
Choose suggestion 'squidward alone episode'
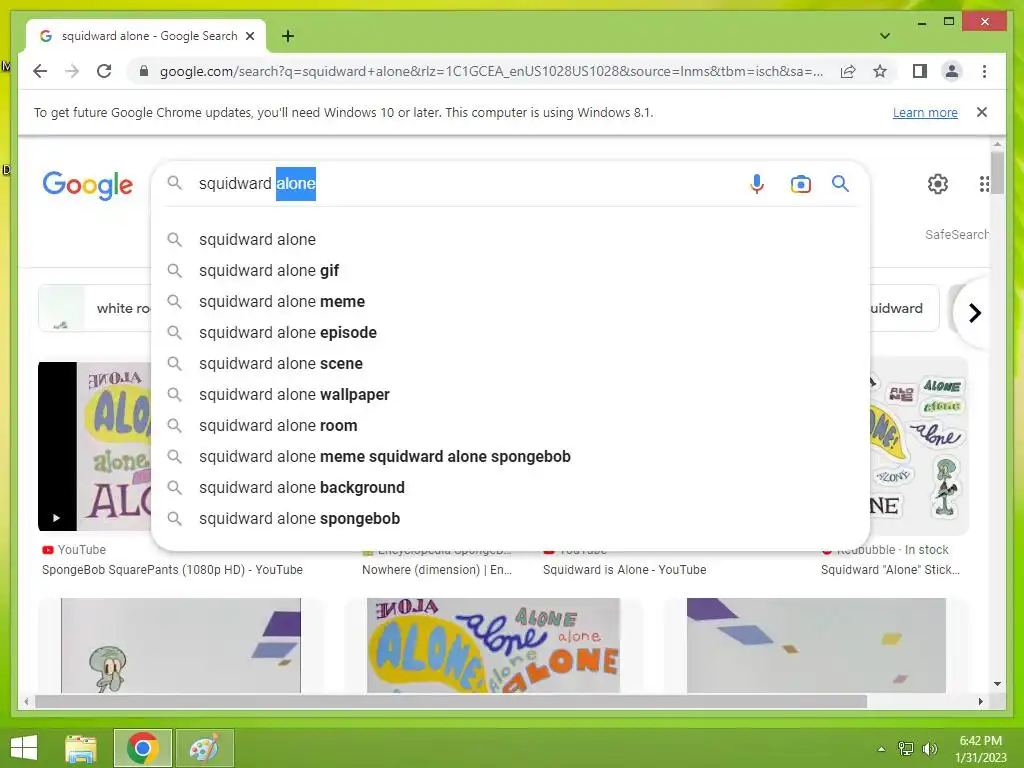[511, 332]
